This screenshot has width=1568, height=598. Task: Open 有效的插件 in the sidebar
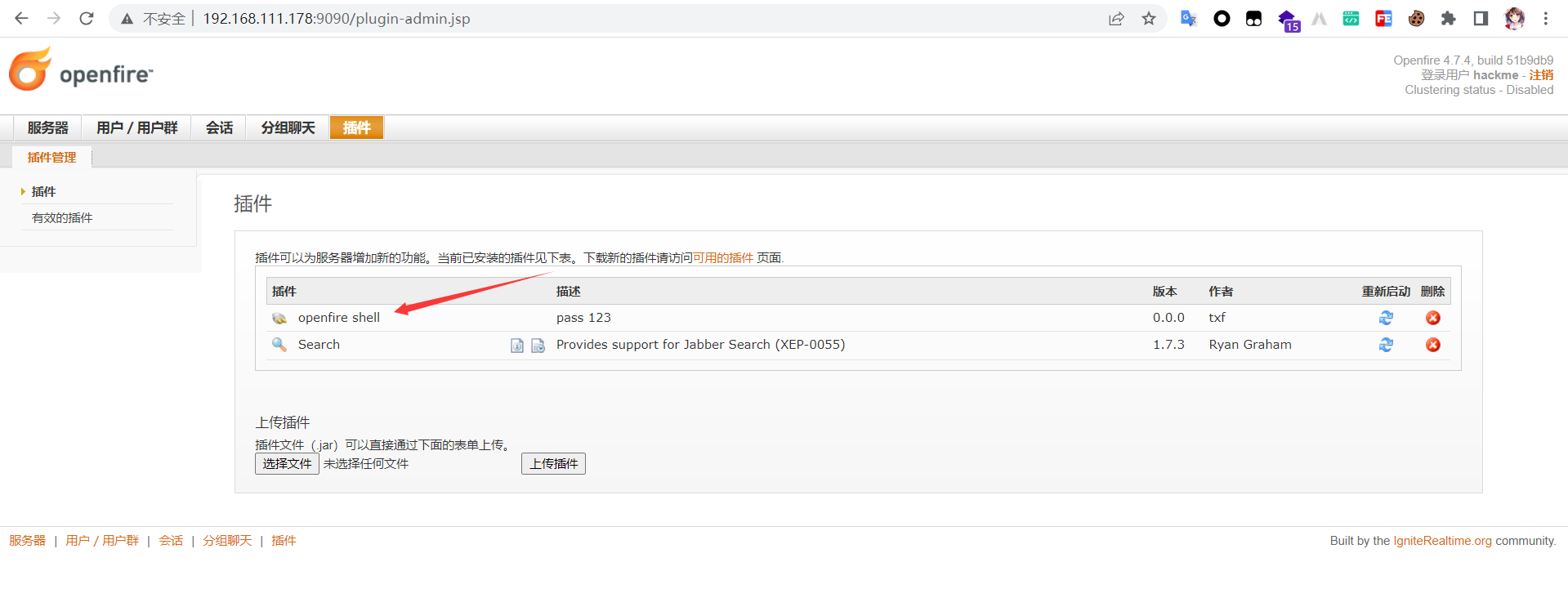pos(62,217)
